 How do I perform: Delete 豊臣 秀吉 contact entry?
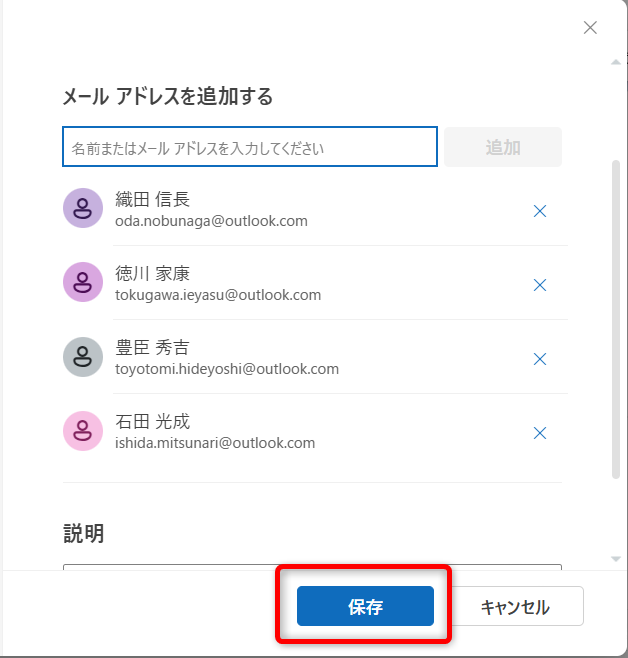(x=540, y=359)
